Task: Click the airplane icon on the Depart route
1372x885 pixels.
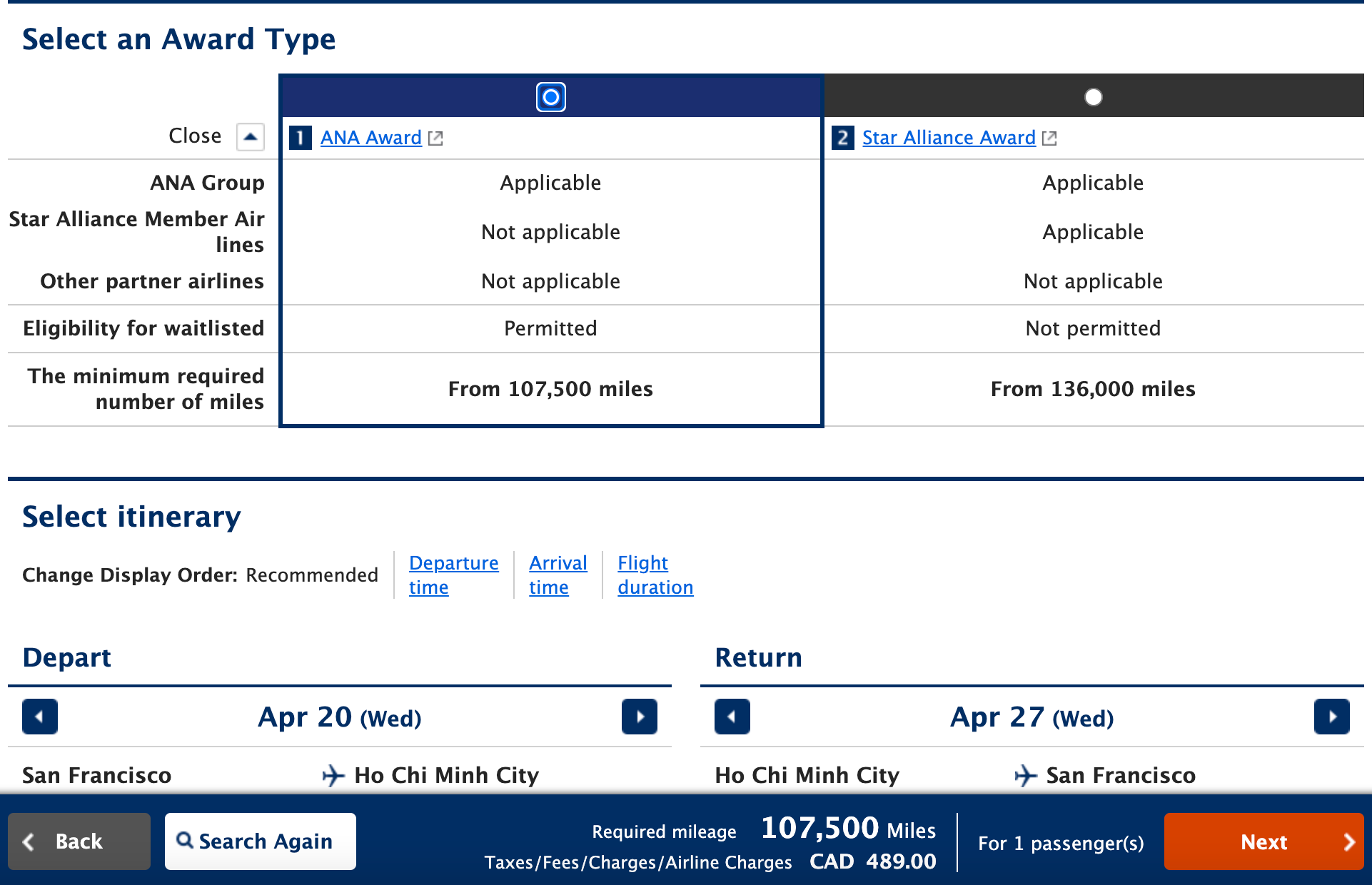Action: click(334, 775)
